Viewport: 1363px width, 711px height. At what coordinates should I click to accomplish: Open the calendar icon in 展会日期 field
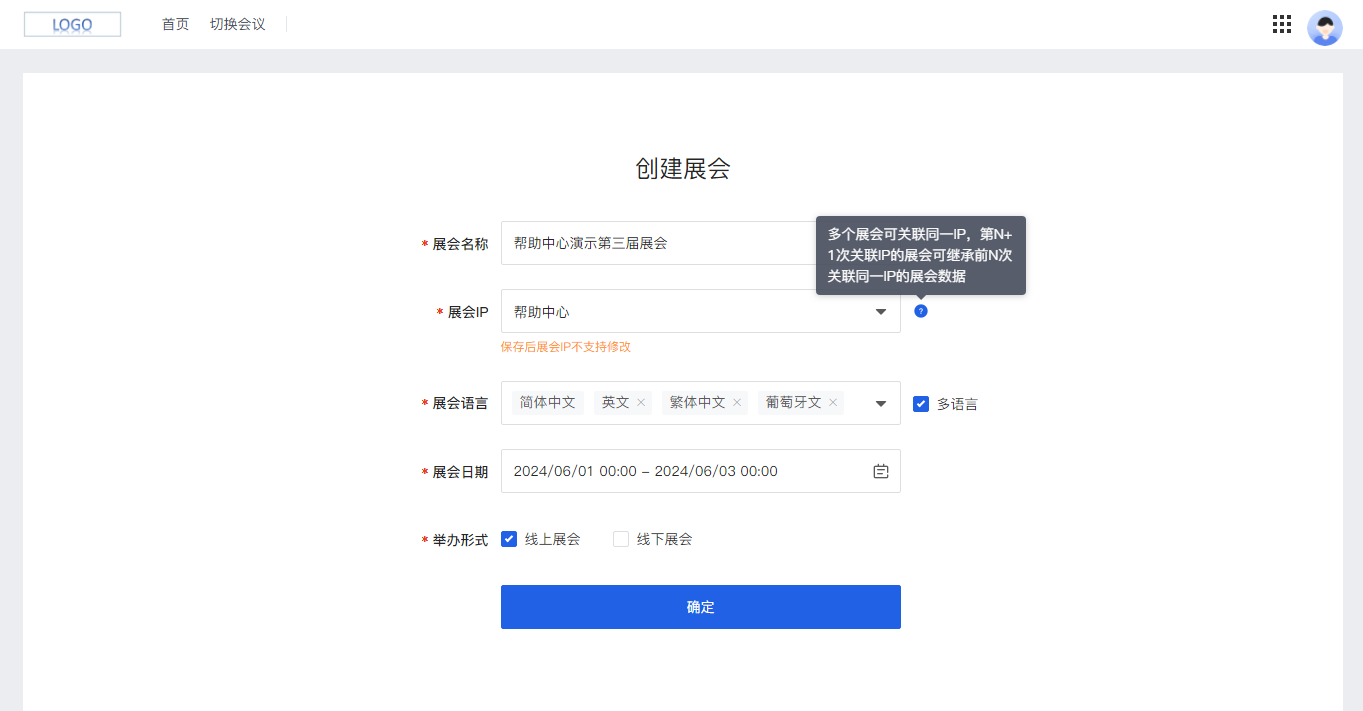click(x=880, y=471)
